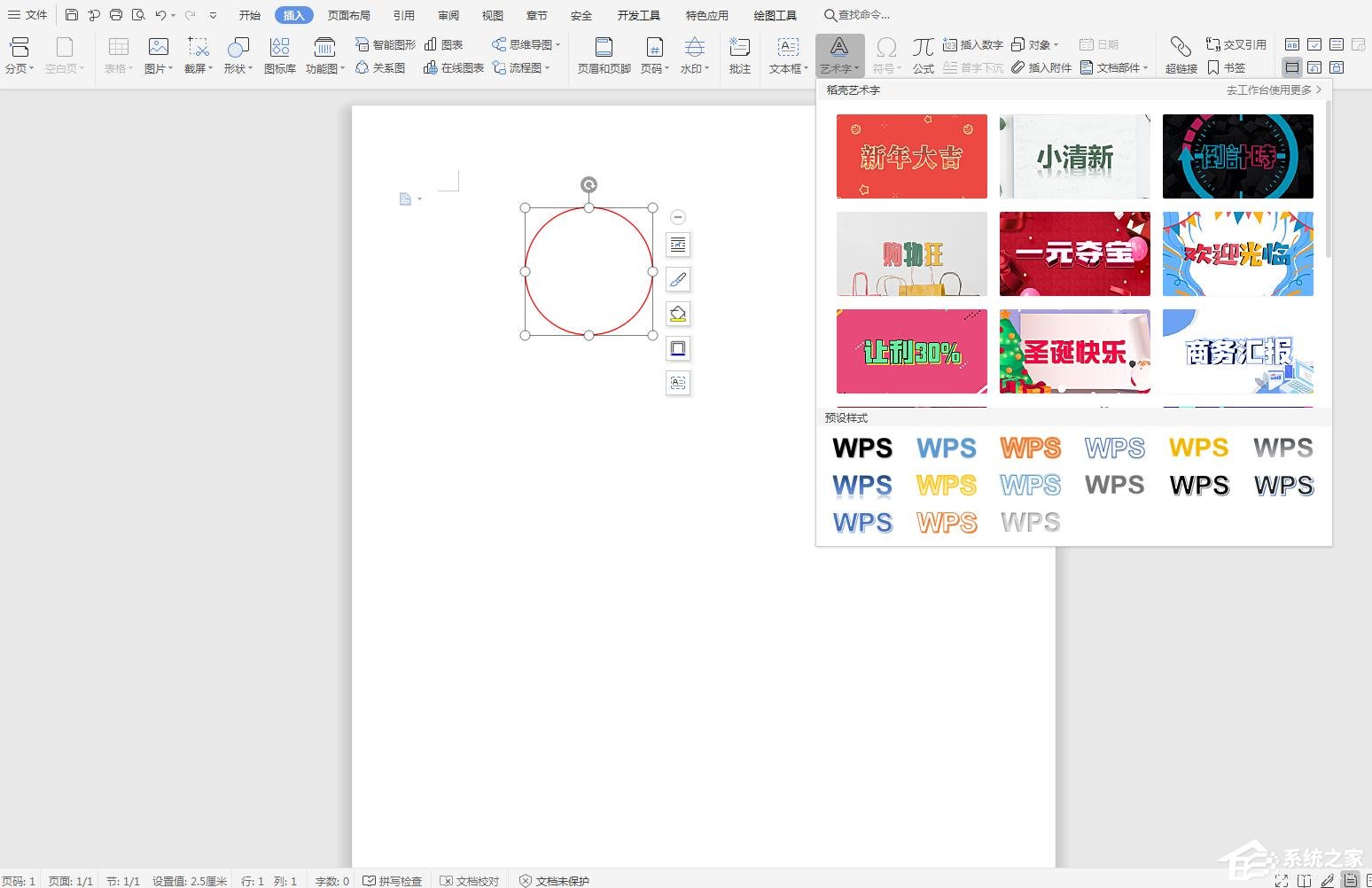Select the 新年大吉 WordArt thumbnail
Image resolution: width=1372 pixels, height=888 pixels.
coord(910,156)
